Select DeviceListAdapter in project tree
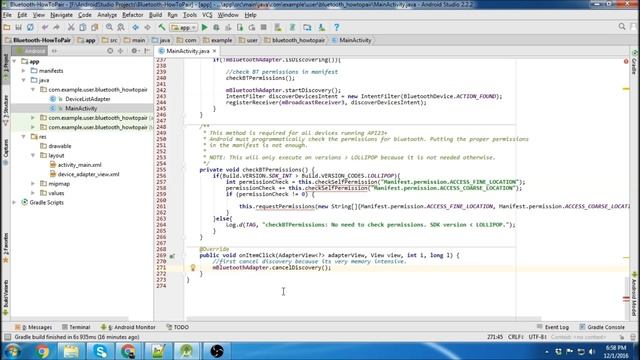This screenshot has width=640, height=360. (87, 99)
